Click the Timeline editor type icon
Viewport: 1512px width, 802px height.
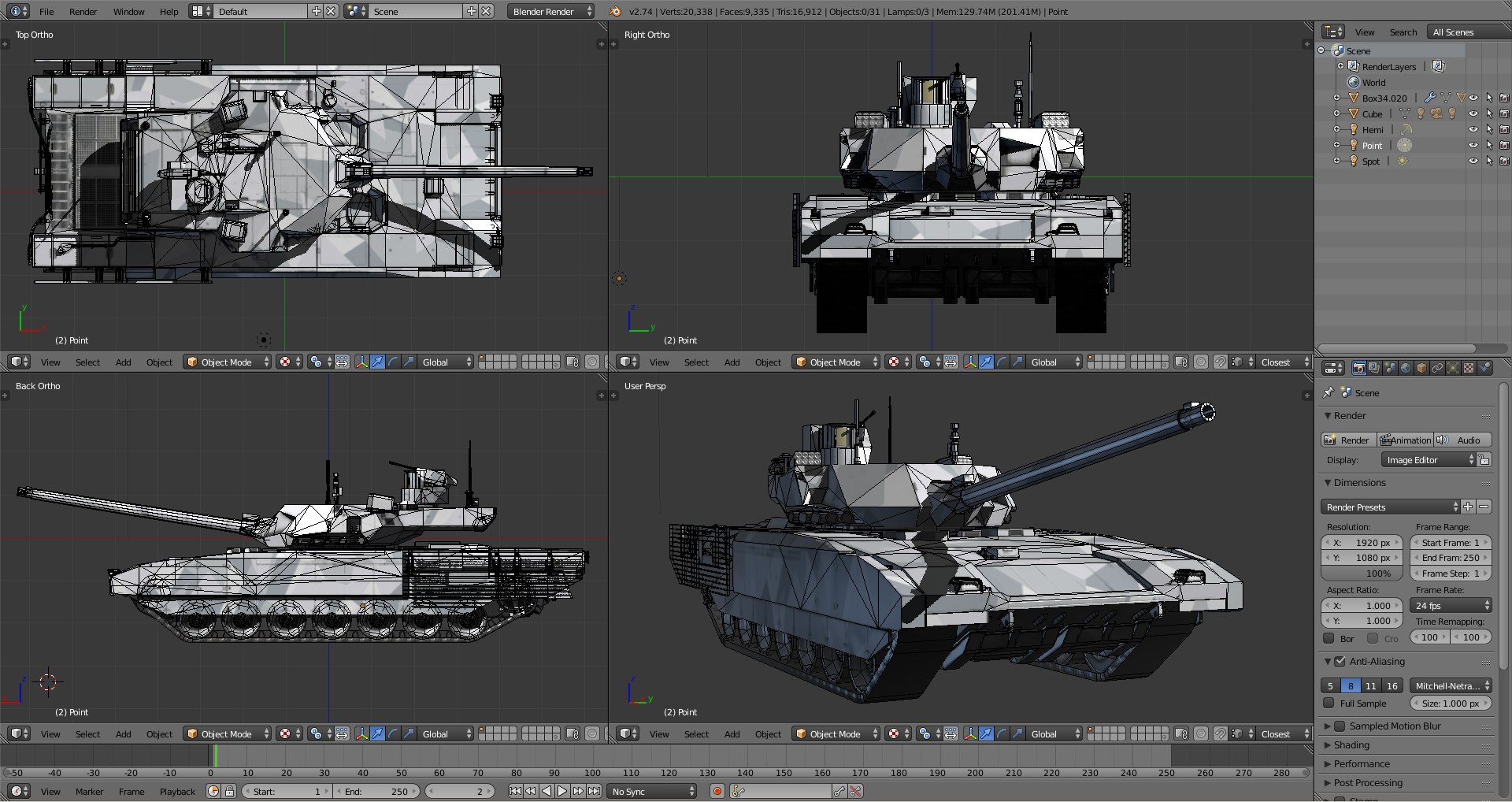pyautogui.click(x=18, y=791)
